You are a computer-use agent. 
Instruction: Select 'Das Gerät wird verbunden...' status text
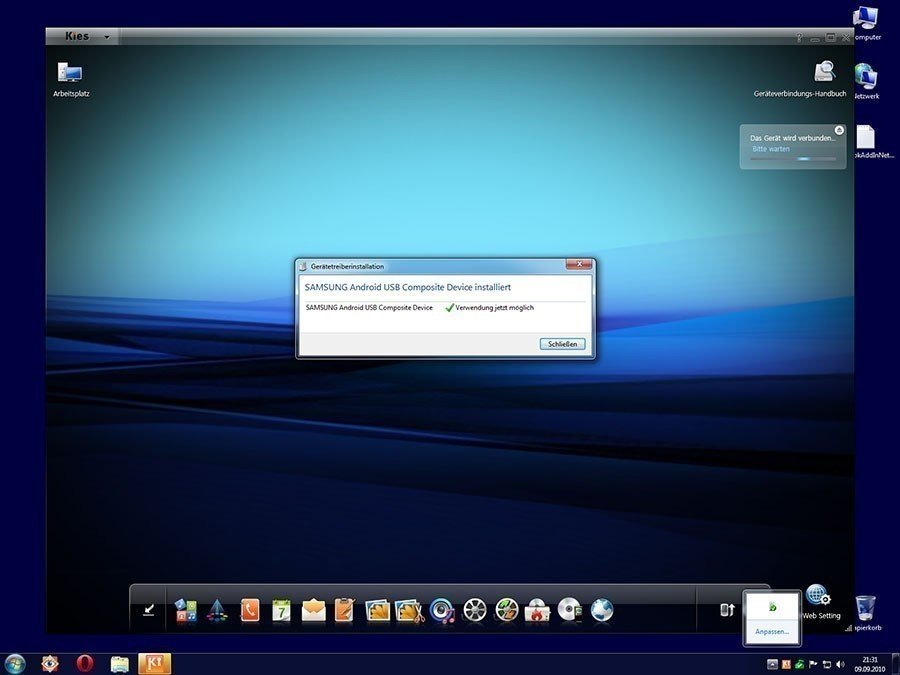pos(793,138)
